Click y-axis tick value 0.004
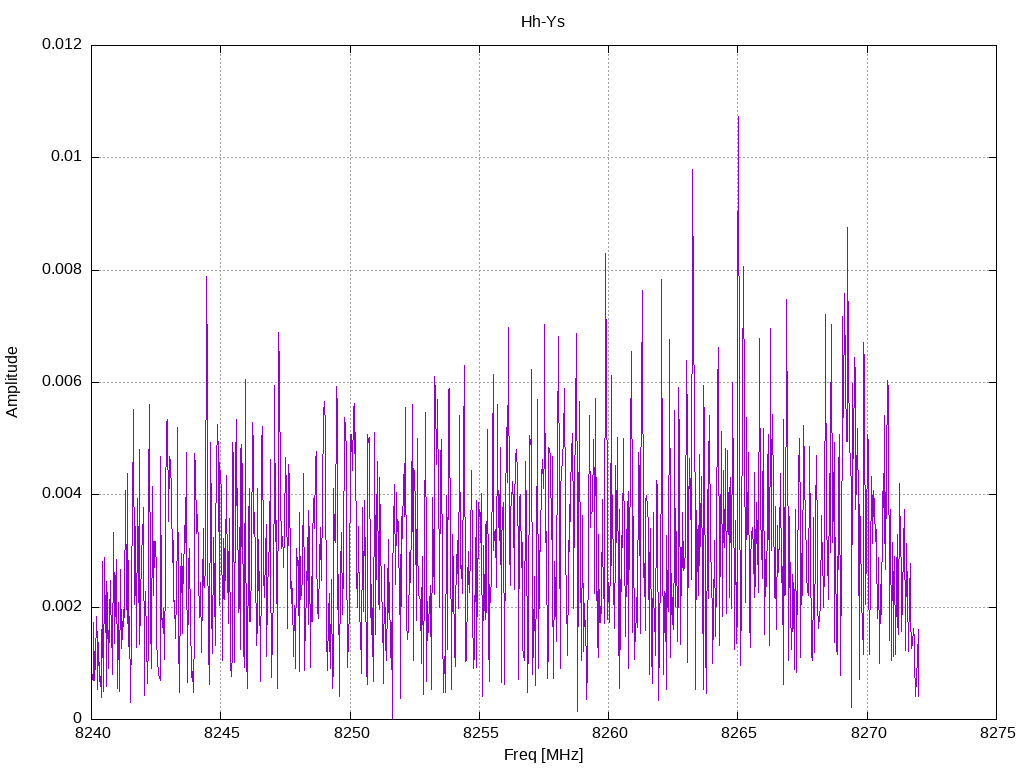This screenshot has width=1024, height=768. [62, 494]
